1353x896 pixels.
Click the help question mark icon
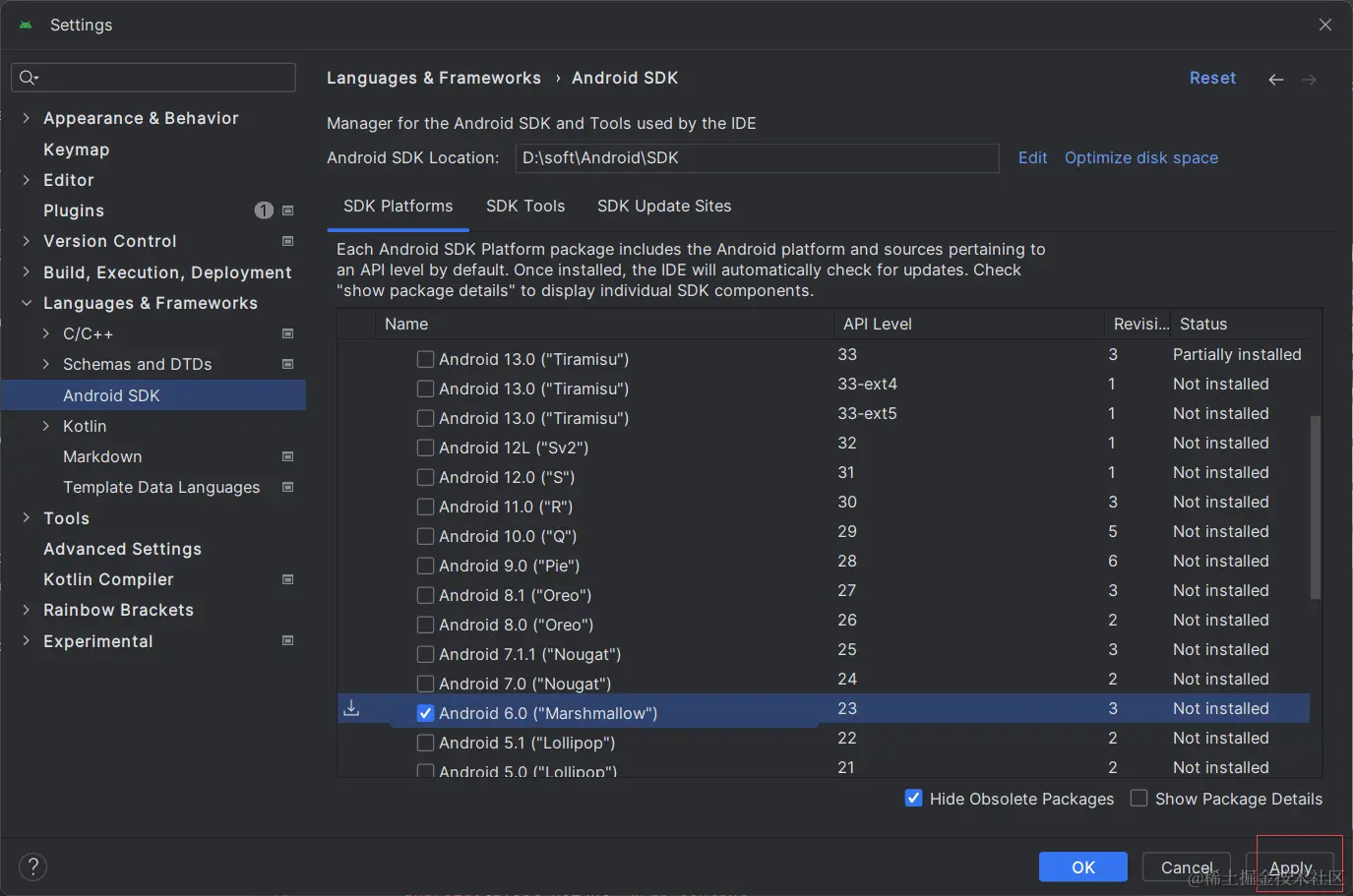pos(32,866)
